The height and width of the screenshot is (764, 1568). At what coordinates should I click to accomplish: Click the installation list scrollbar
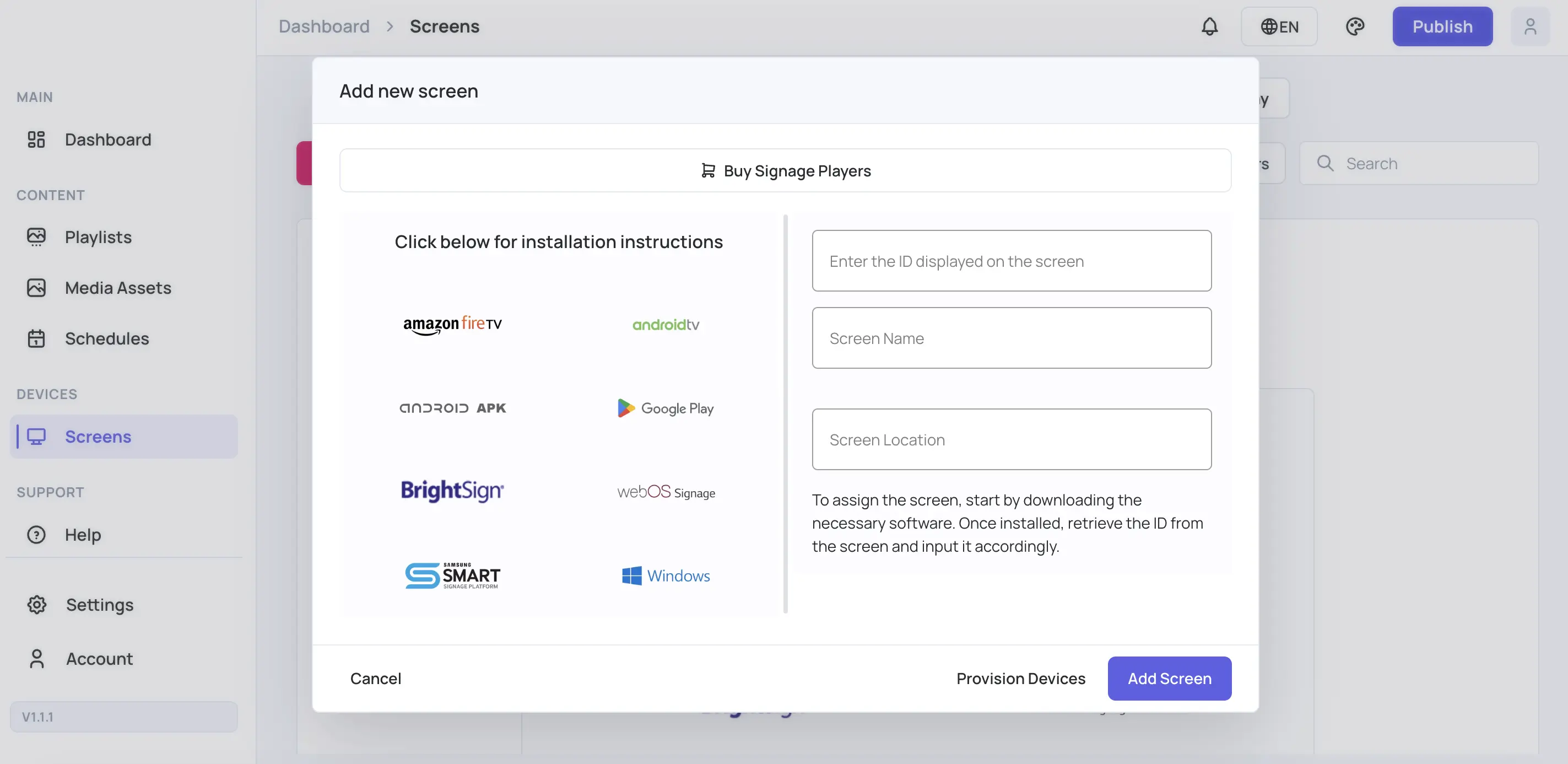(785, 414)
